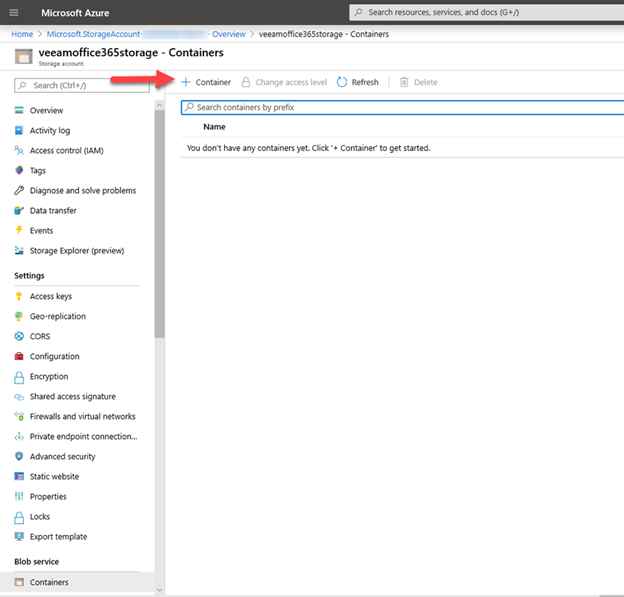Click the Tags icon in the sidebar

tap(19, 170)
